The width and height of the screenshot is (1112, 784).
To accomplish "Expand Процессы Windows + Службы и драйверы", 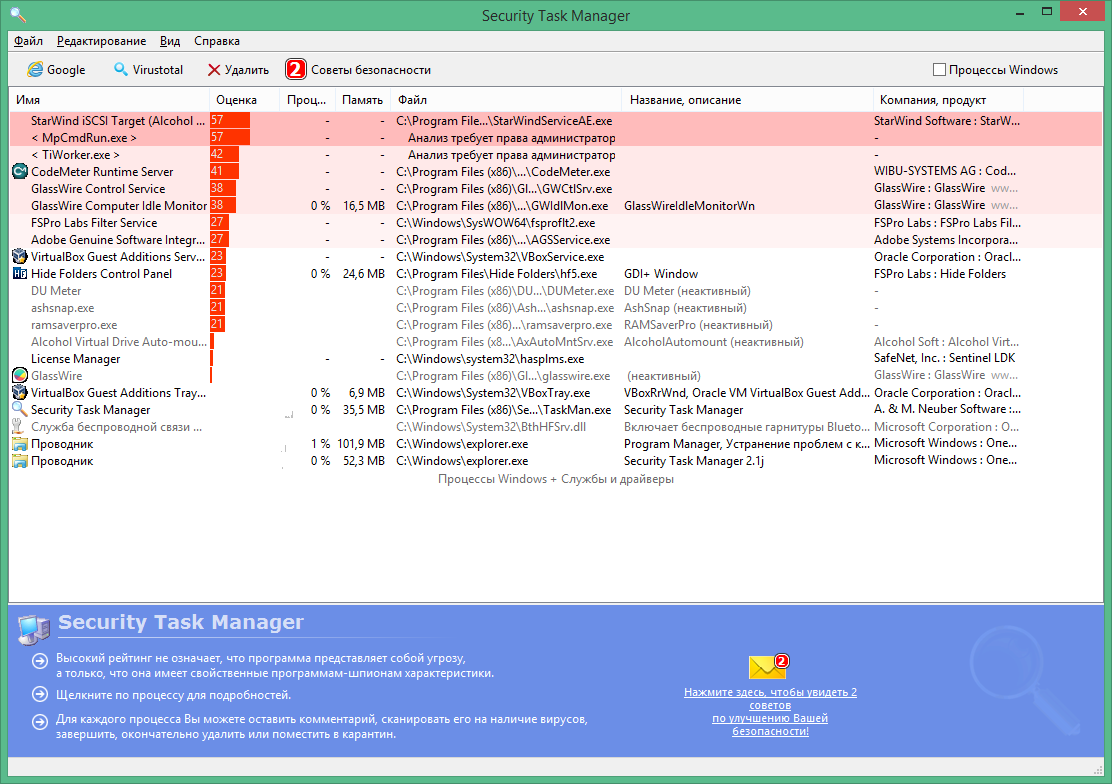I will pos(556,478).
